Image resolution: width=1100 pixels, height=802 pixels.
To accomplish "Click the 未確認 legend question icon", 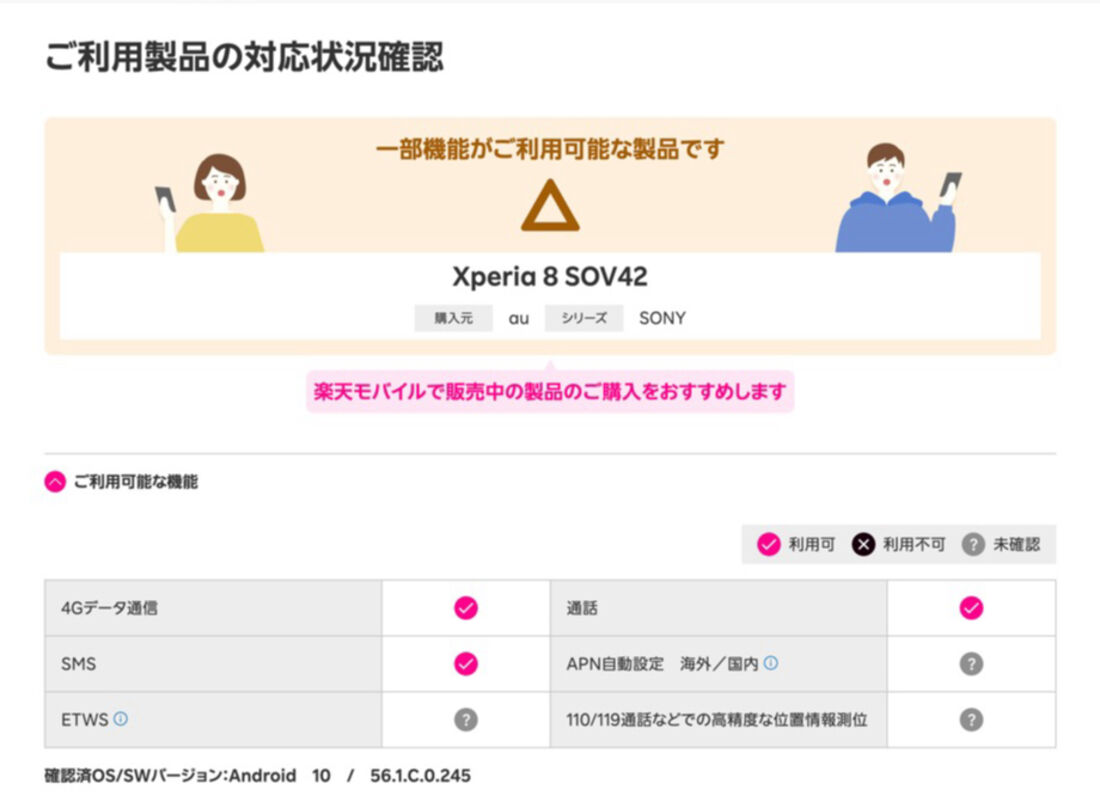I will tap(973, 544).
